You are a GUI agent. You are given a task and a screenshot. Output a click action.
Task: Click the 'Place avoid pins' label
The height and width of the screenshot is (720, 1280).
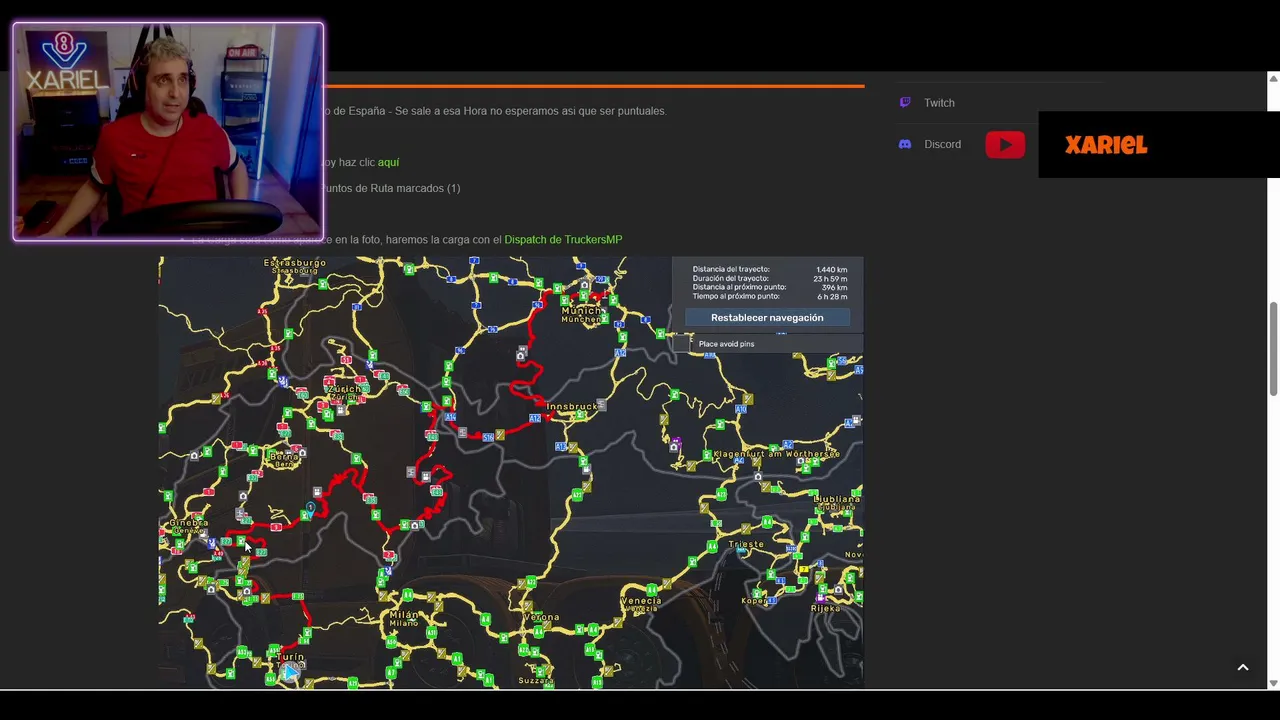point(726,344)
